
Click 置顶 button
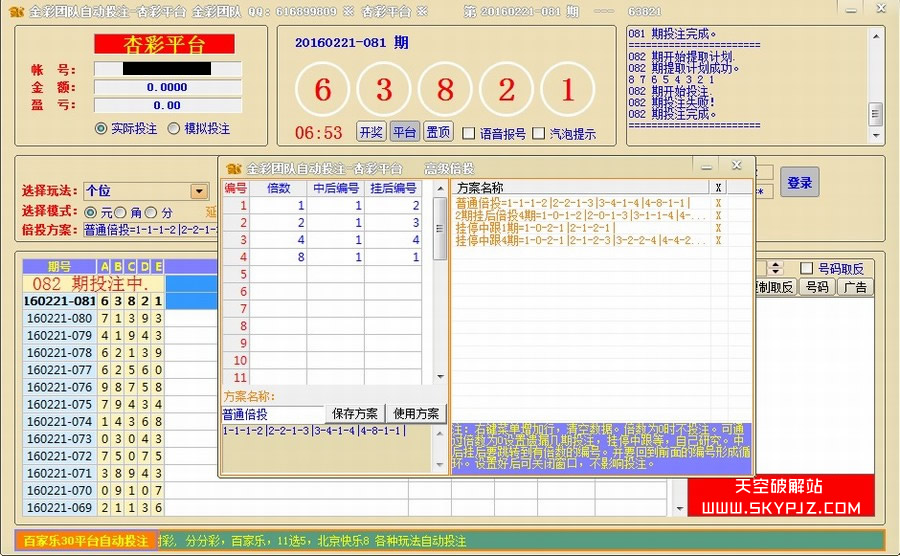(439, 132)
